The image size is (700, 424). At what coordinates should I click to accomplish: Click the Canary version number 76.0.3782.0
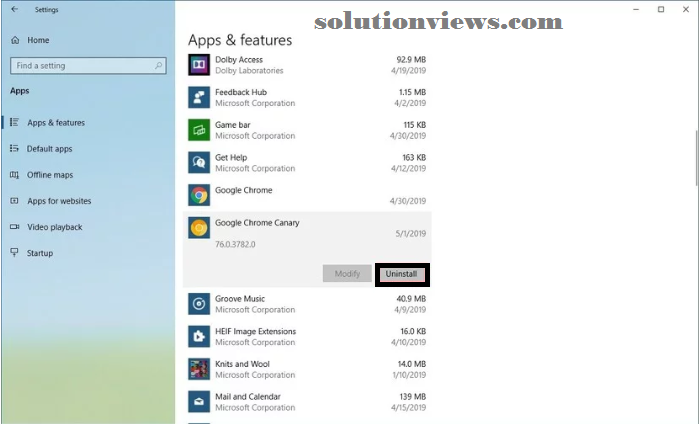235,244
